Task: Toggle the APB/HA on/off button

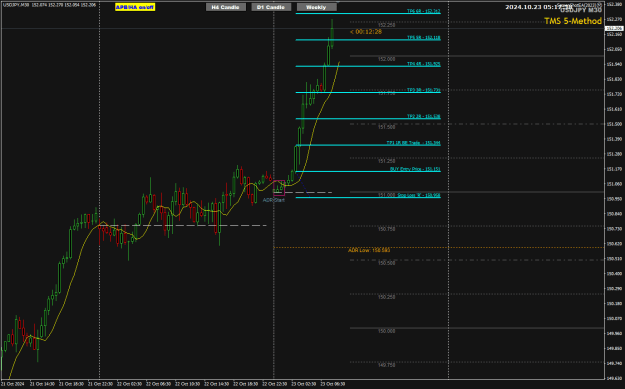Action: [x=135, y=7]
